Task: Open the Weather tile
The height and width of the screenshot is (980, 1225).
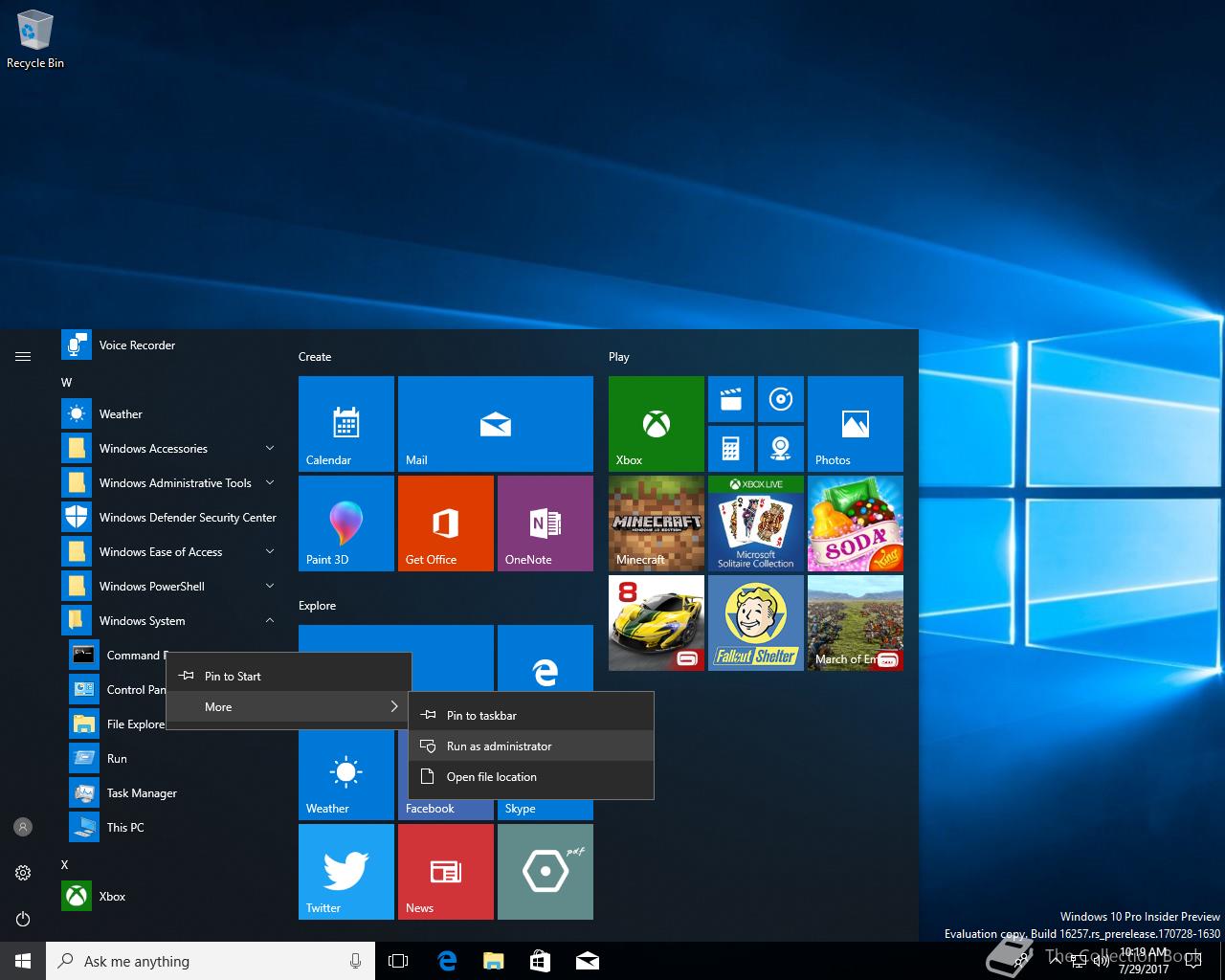Action: point(346,775)
